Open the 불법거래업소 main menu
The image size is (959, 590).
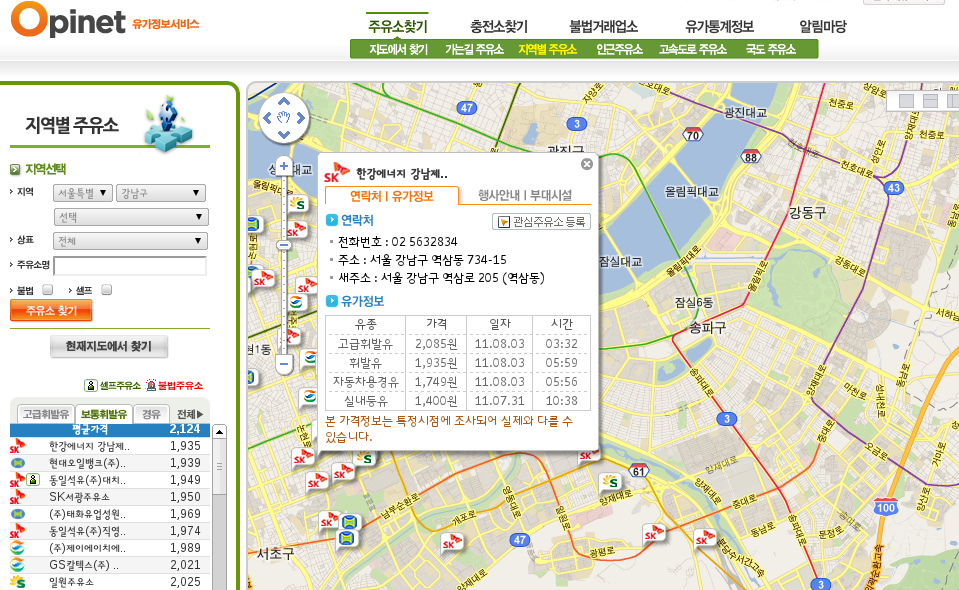[604, 26]
